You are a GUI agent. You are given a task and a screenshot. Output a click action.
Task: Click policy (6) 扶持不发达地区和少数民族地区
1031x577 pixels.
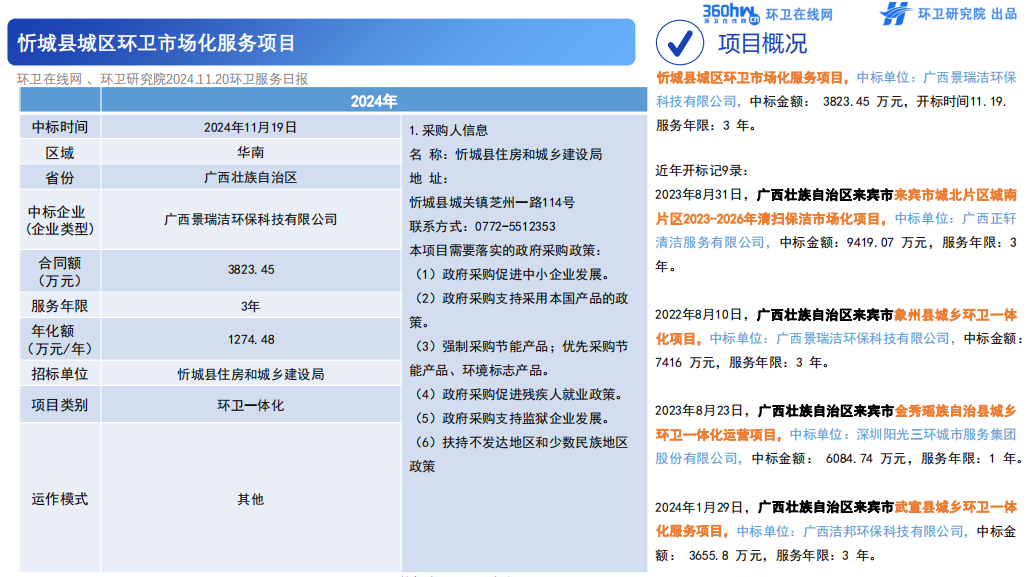coord(518,454)
